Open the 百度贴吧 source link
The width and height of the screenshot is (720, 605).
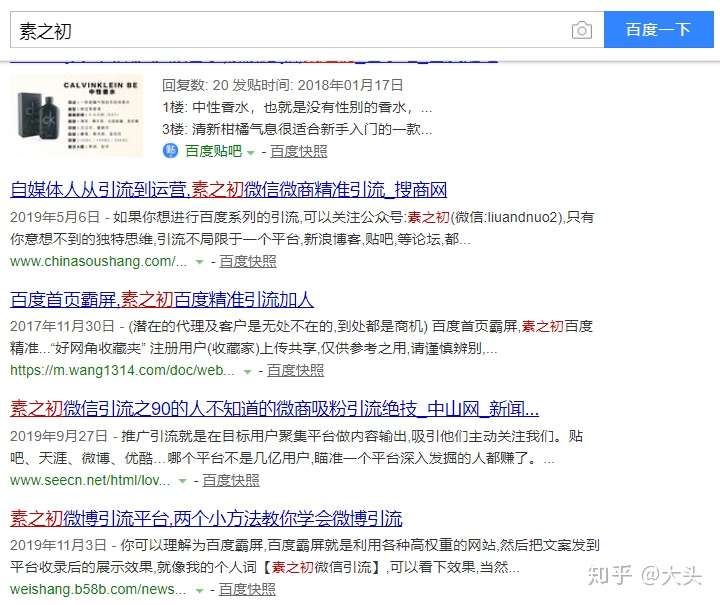[x=214, y=151]
